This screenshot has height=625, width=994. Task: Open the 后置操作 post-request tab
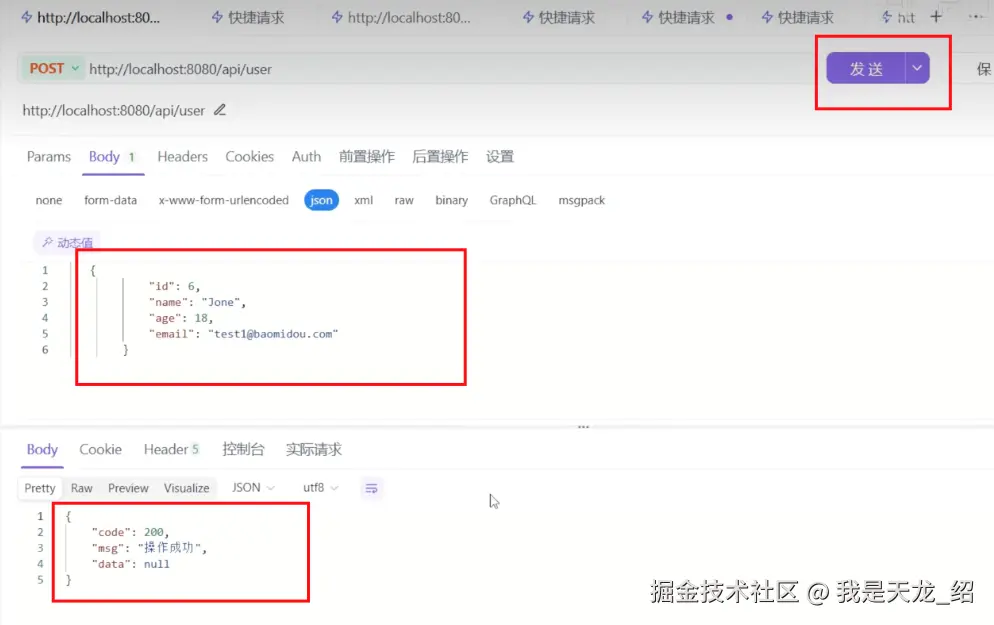click(x=440, y=157)
